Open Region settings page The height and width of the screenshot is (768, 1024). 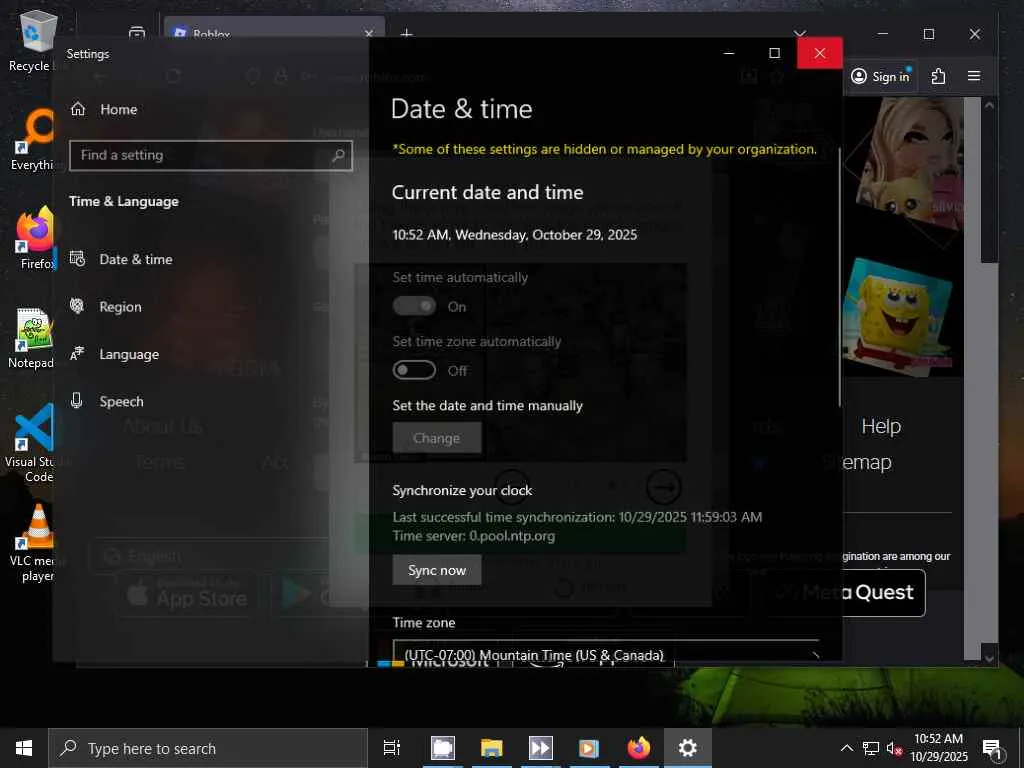(106, 306)
